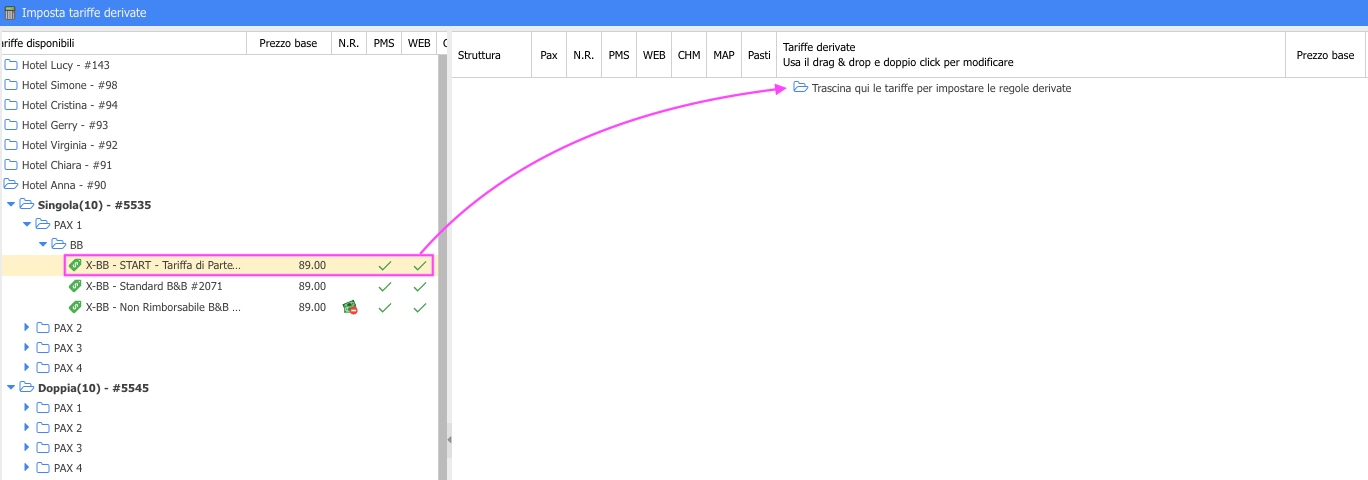
Task: Click the WEB checkmark of Standard B&B #2071
Action: point(419,287)
